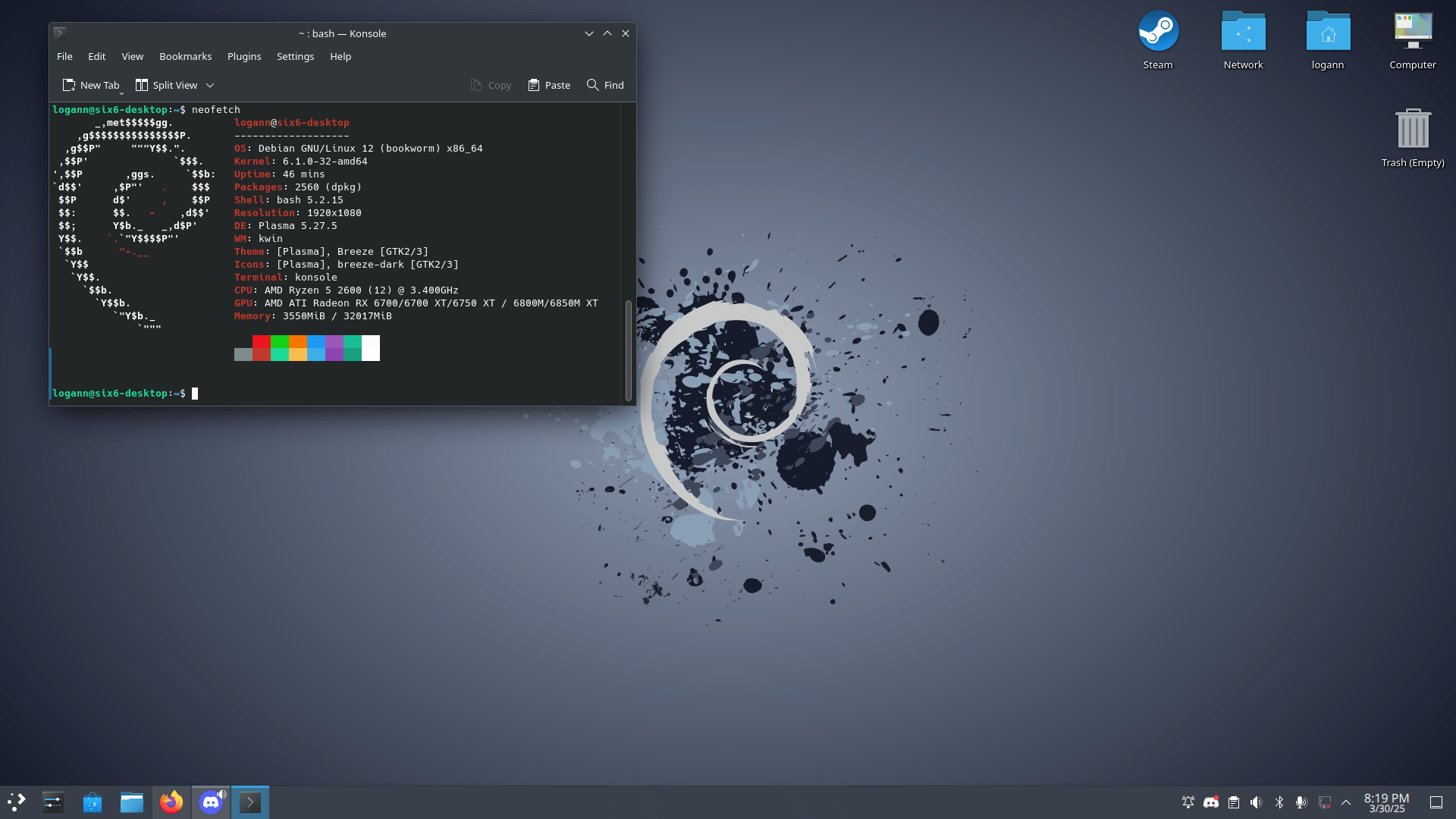Click the Konsole title '~ : bash — Konsole'
The image size is (1456, 819).
pyautogui.click(x=342, y=33)
